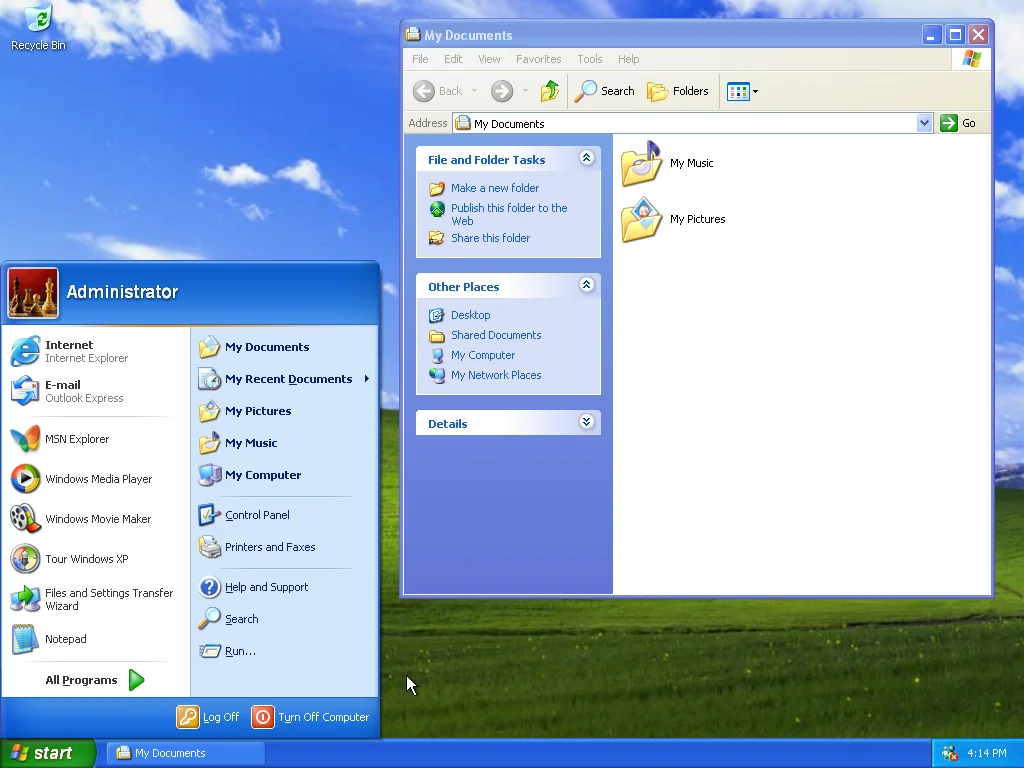Open the Tools menu
1024x768 pixels.
click(x=589, y=59)
